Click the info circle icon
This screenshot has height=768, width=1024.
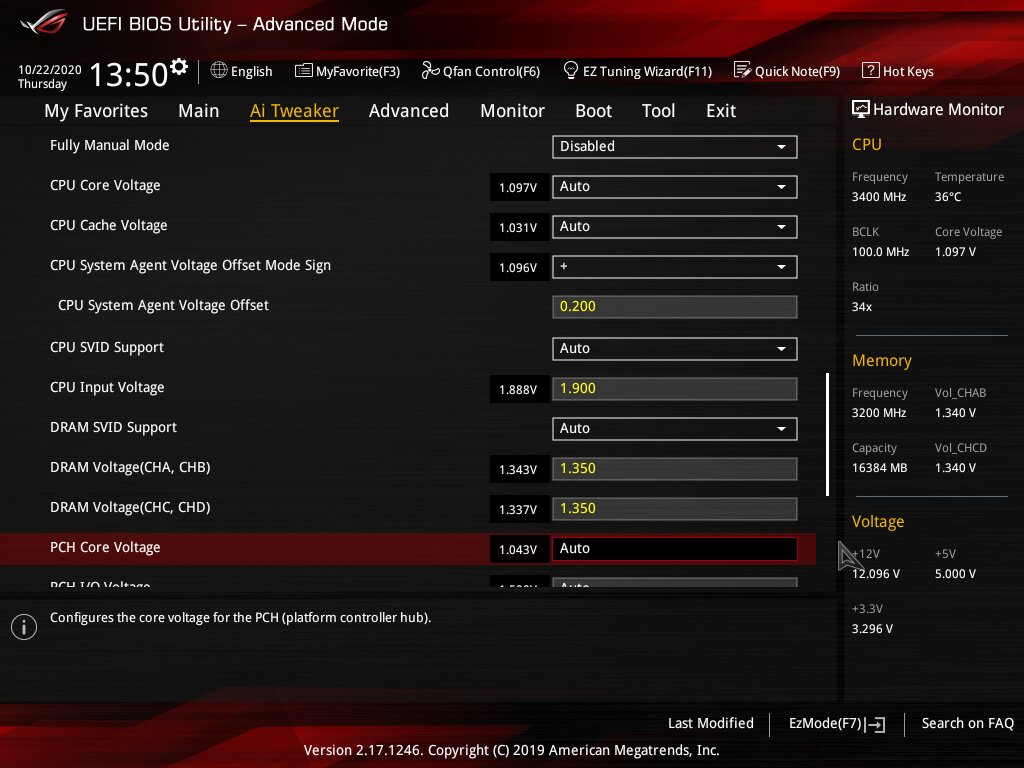pyautogui.click(x=24, y=627)
